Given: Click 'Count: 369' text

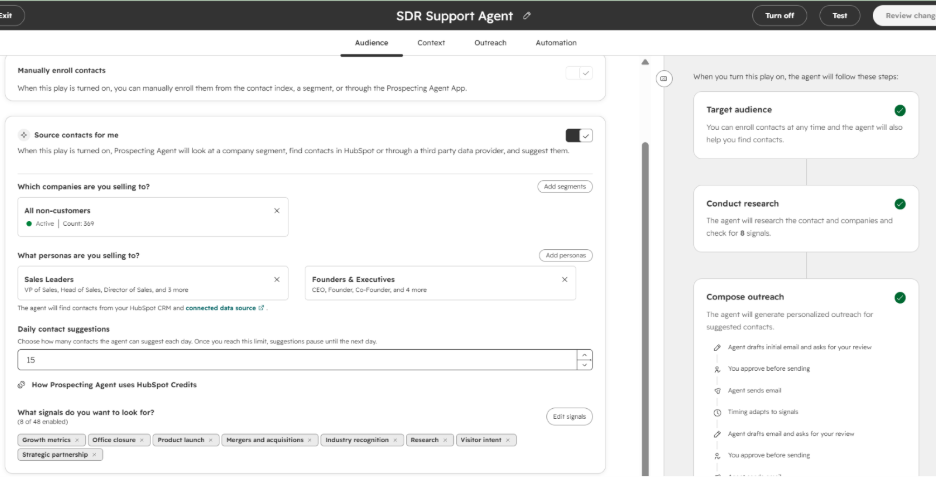Looking at the screenshot, I should pyautogui.click(x=78, y=224).
